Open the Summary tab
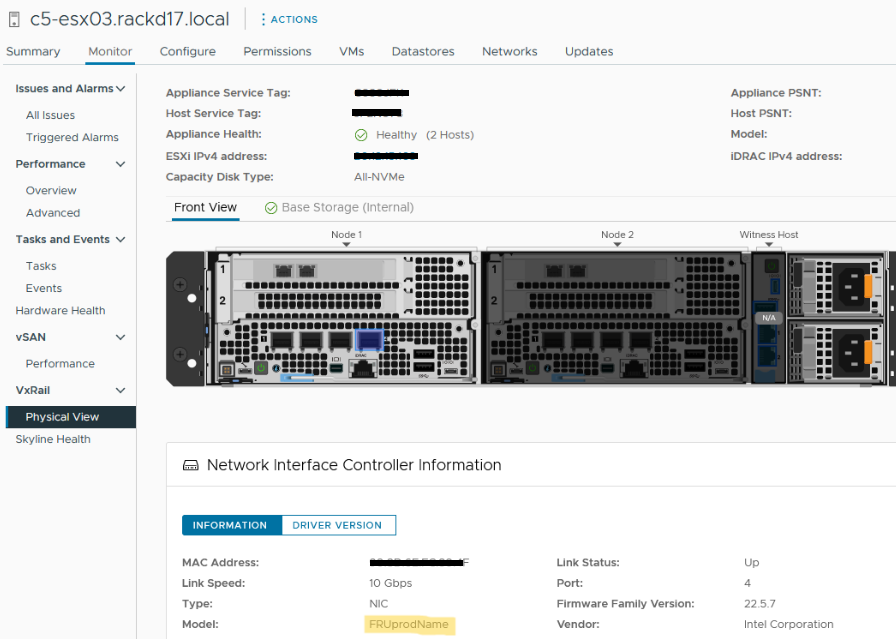The height and width of the screenshot is (639, 896). [x=33, y=51]
